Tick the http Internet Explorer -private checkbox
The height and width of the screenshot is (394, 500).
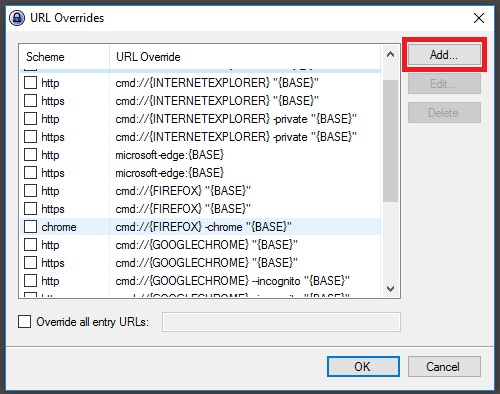(30, 119)
